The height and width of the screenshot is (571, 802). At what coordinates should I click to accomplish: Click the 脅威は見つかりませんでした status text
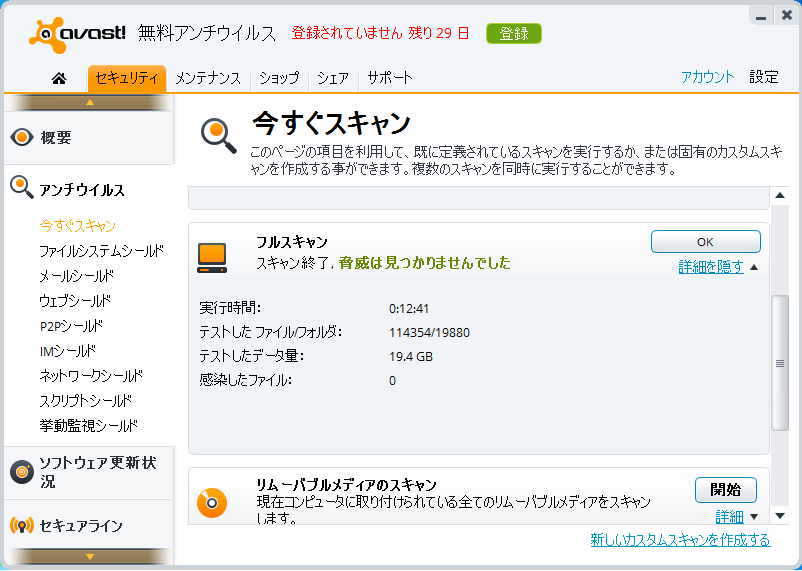pyautogui.click(x=425, y=263)
